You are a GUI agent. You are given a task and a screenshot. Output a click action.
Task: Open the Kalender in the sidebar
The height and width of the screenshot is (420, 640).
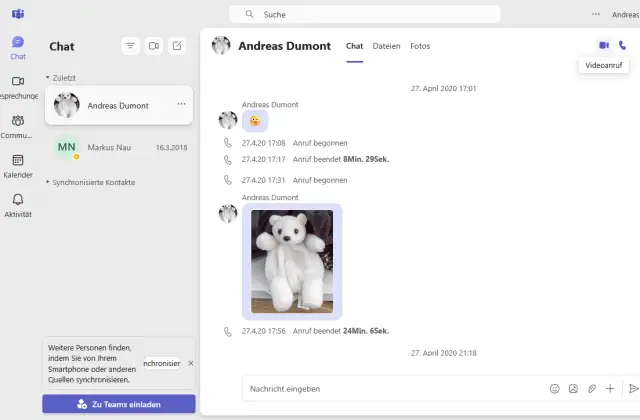coord(18,167)
